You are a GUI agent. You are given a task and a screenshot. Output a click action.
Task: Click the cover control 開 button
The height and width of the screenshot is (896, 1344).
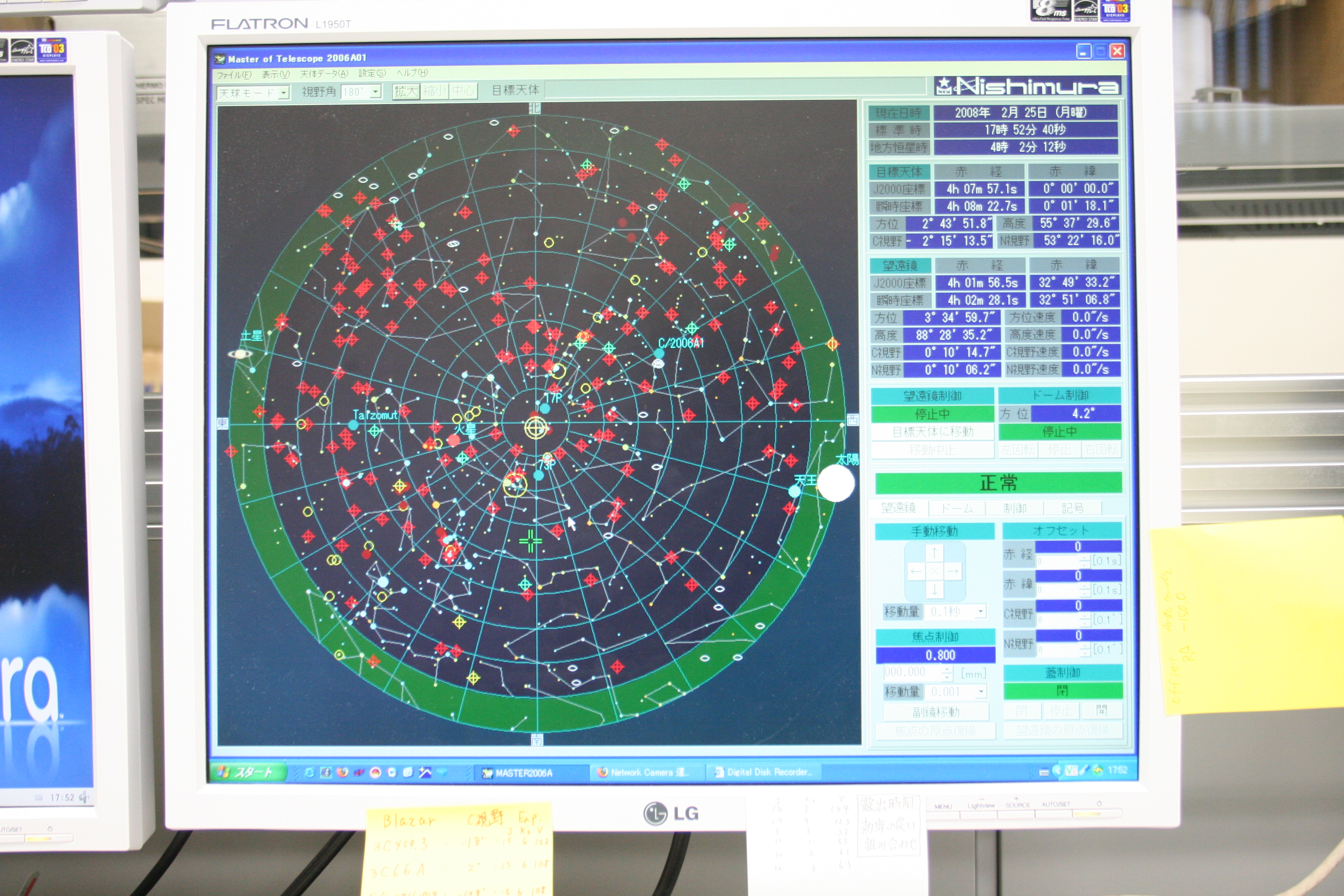pyautogui.click(x=1102, y=710)
